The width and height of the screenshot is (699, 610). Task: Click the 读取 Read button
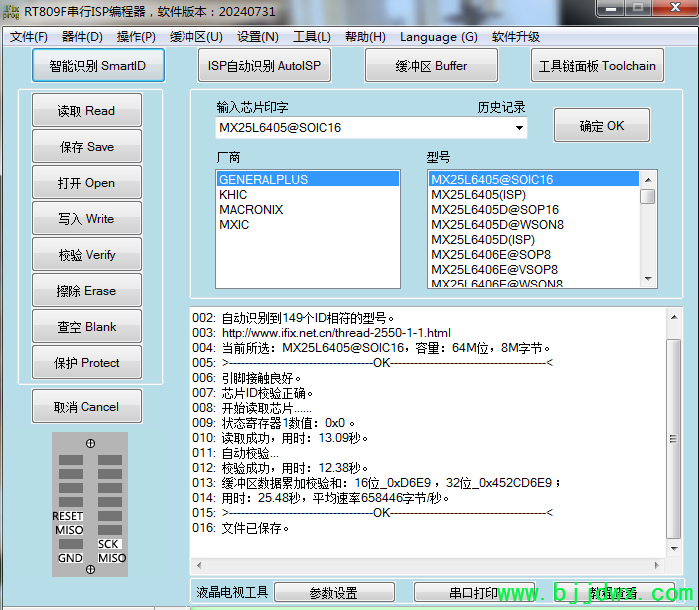pyautogui.click(x=87, y=111)
